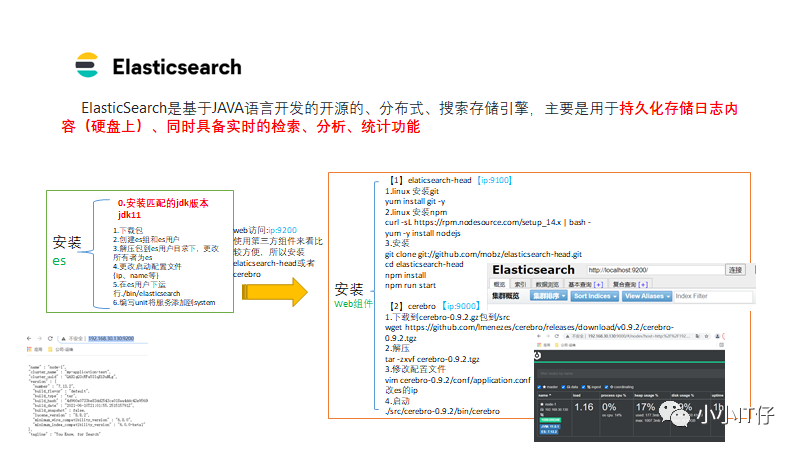
Task: Sort nodes by uptime column
Action: click(x=717, y=395)
